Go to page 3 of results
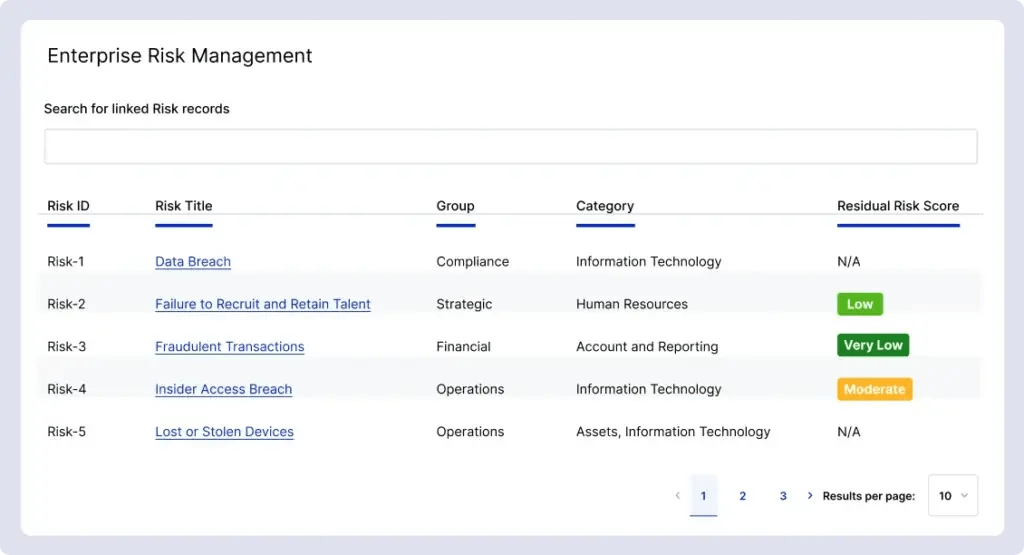The height and width of the screenshot is (555, 1024). [x=783, y=496]
